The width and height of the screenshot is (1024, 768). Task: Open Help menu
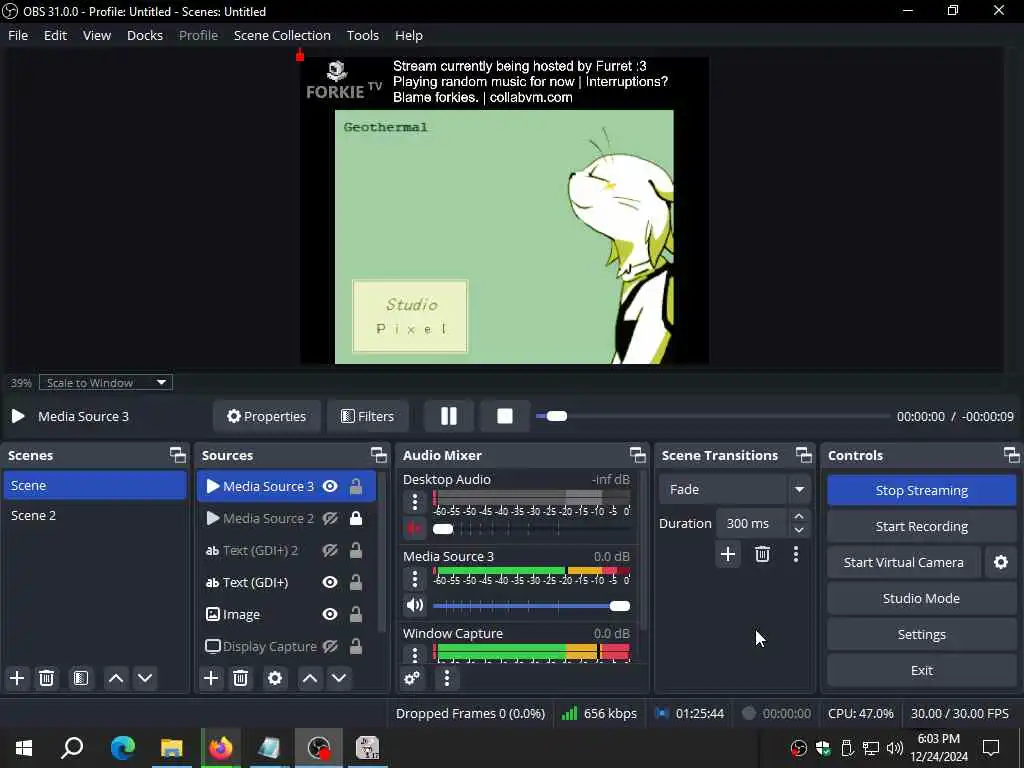pos(409,35)
